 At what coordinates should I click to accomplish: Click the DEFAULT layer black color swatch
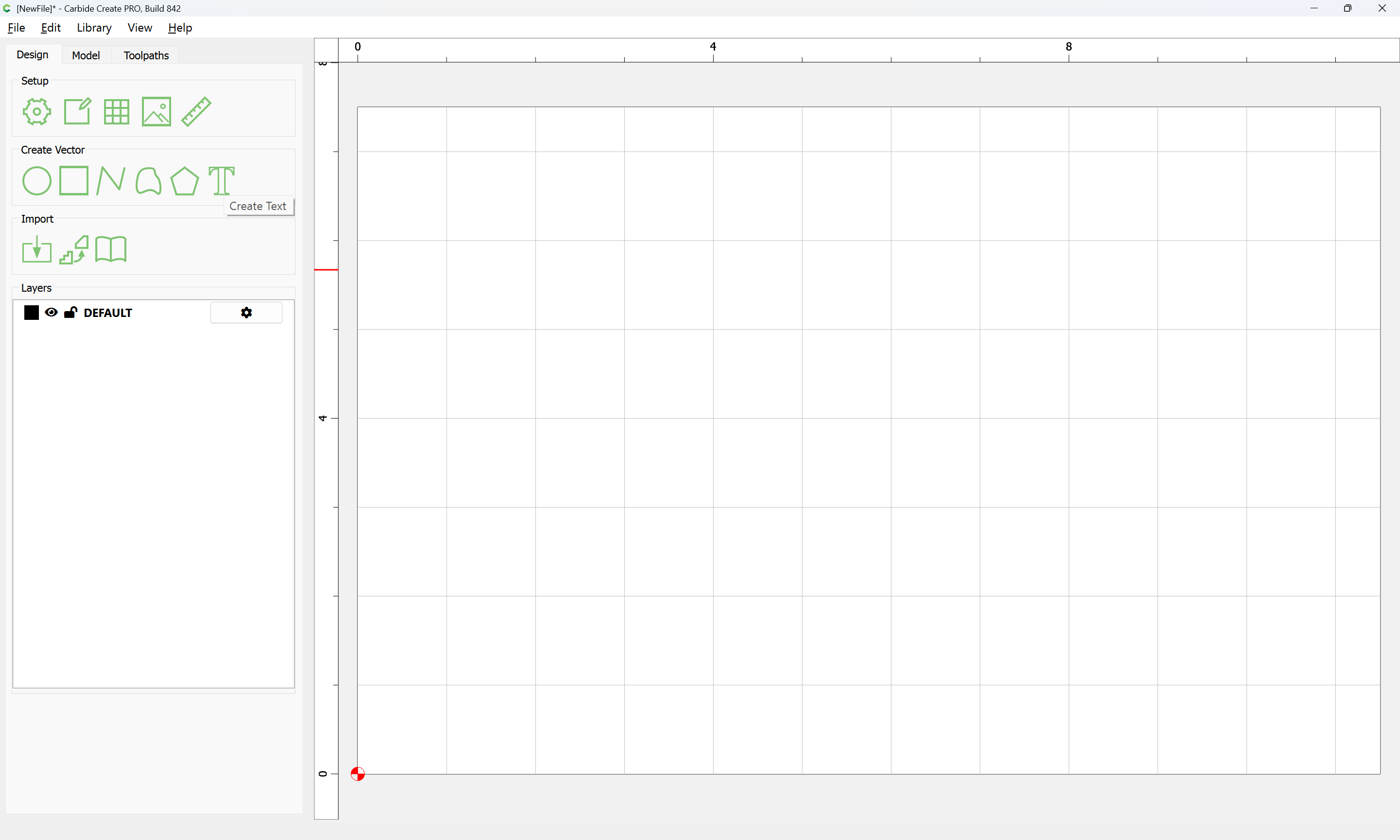click(32, 313)
